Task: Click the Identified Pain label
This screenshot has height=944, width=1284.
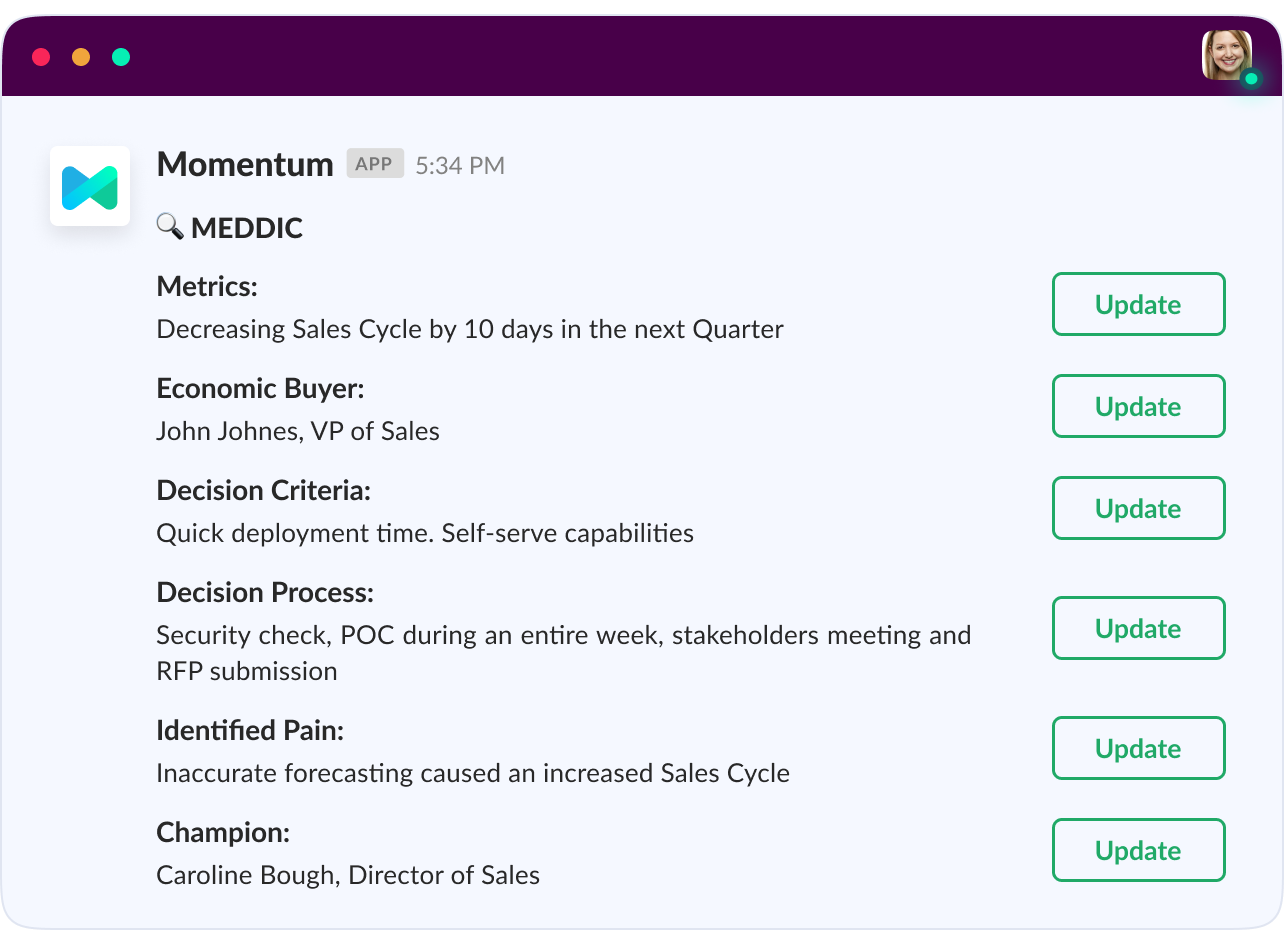Action: (x=249, y=731)
